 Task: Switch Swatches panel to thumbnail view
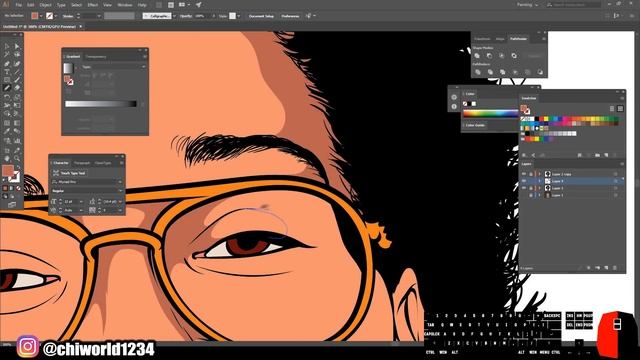(620, 109)
